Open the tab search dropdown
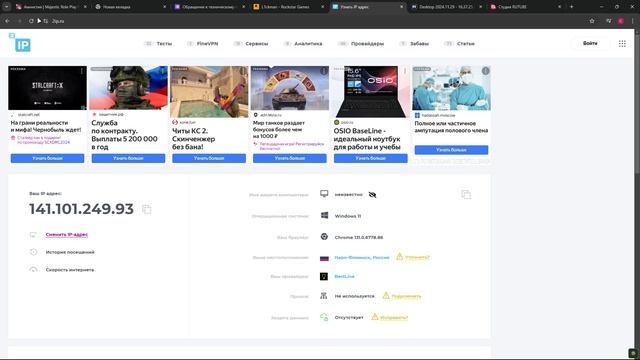The height and width of the screenshot is (360, 640). [7, 7]
